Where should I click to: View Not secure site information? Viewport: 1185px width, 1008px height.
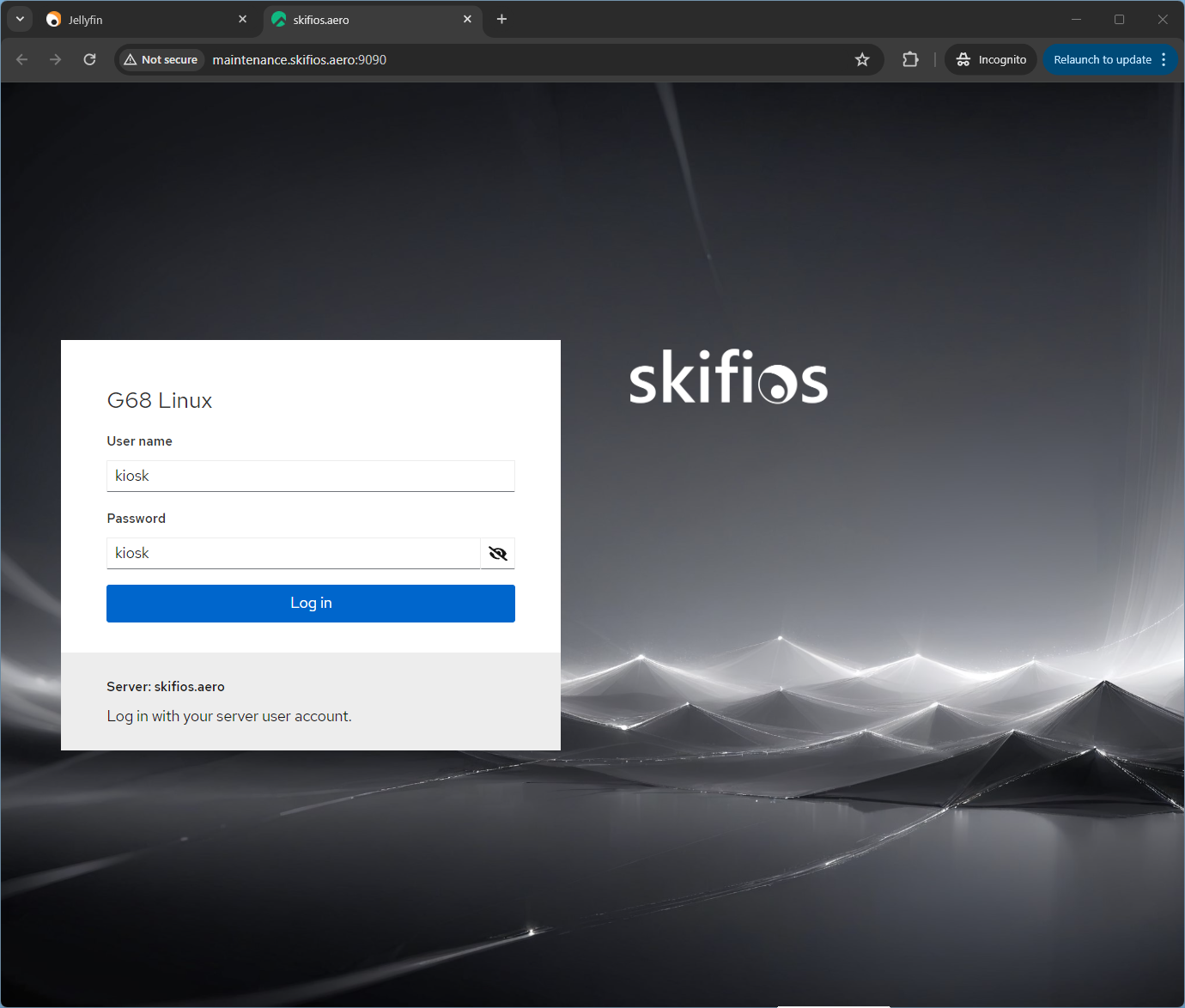161,59
